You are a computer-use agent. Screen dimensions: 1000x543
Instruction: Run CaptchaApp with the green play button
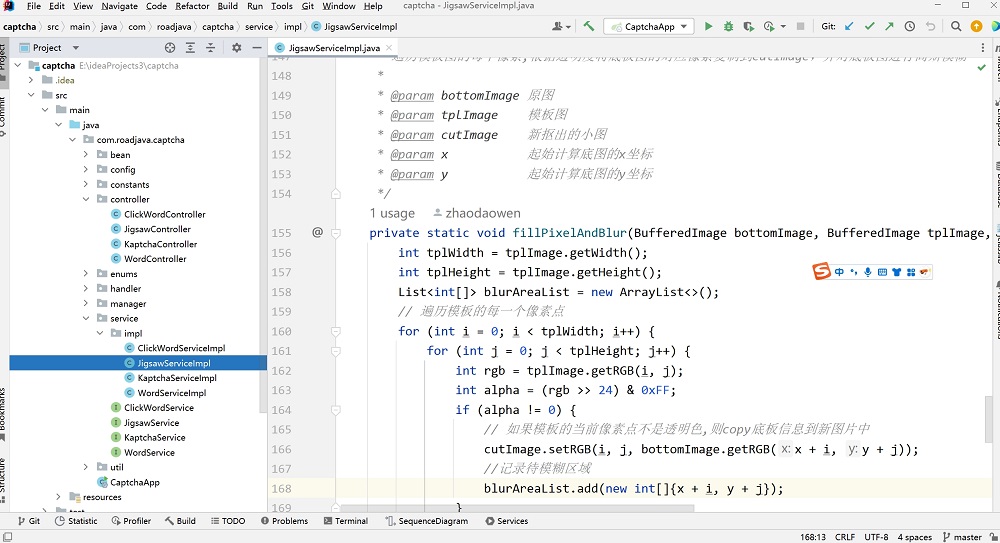708,26
